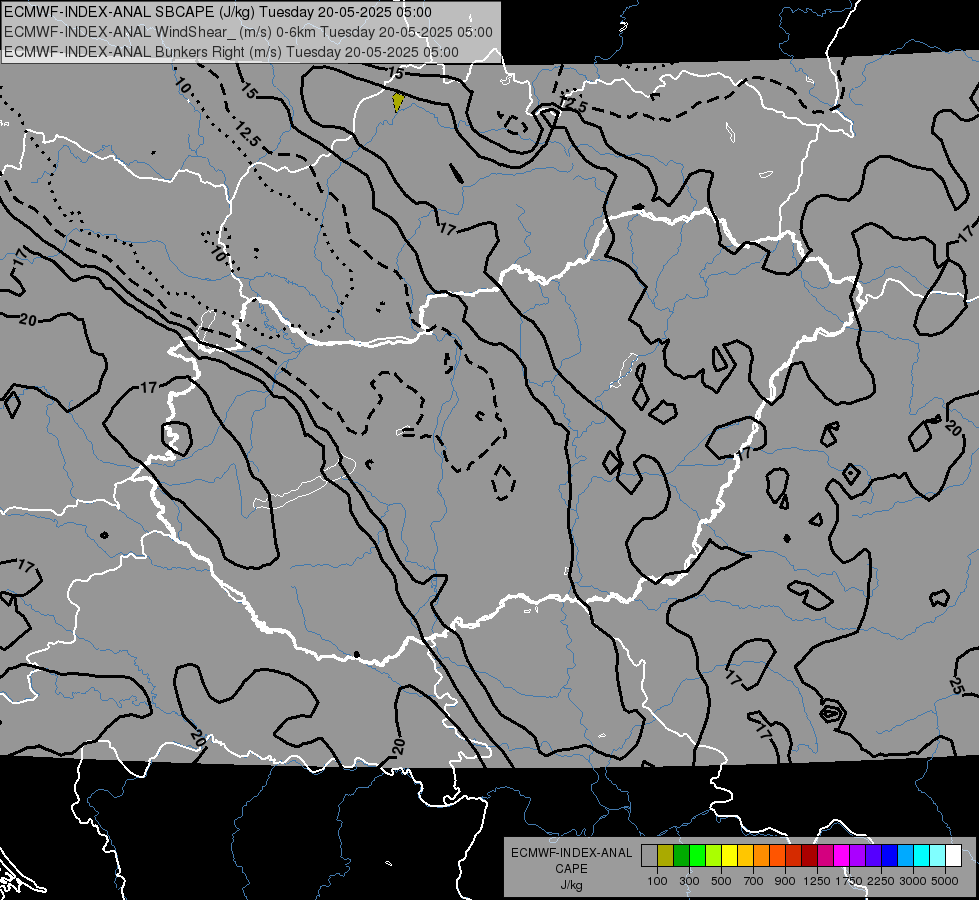
Task: Click legend value 900
Action: pos(785,881)
